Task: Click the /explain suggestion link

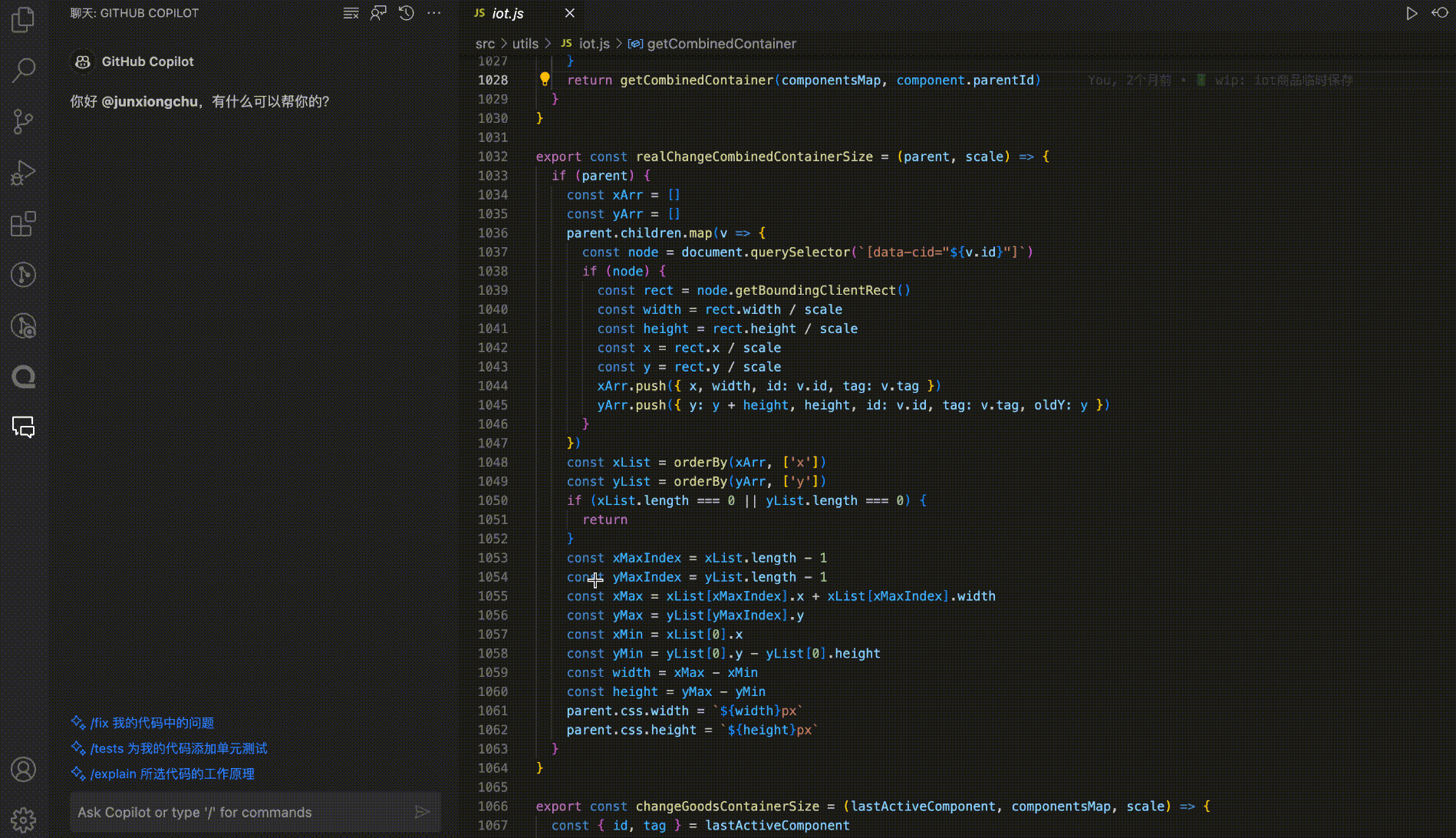Action: pos(173,774)
